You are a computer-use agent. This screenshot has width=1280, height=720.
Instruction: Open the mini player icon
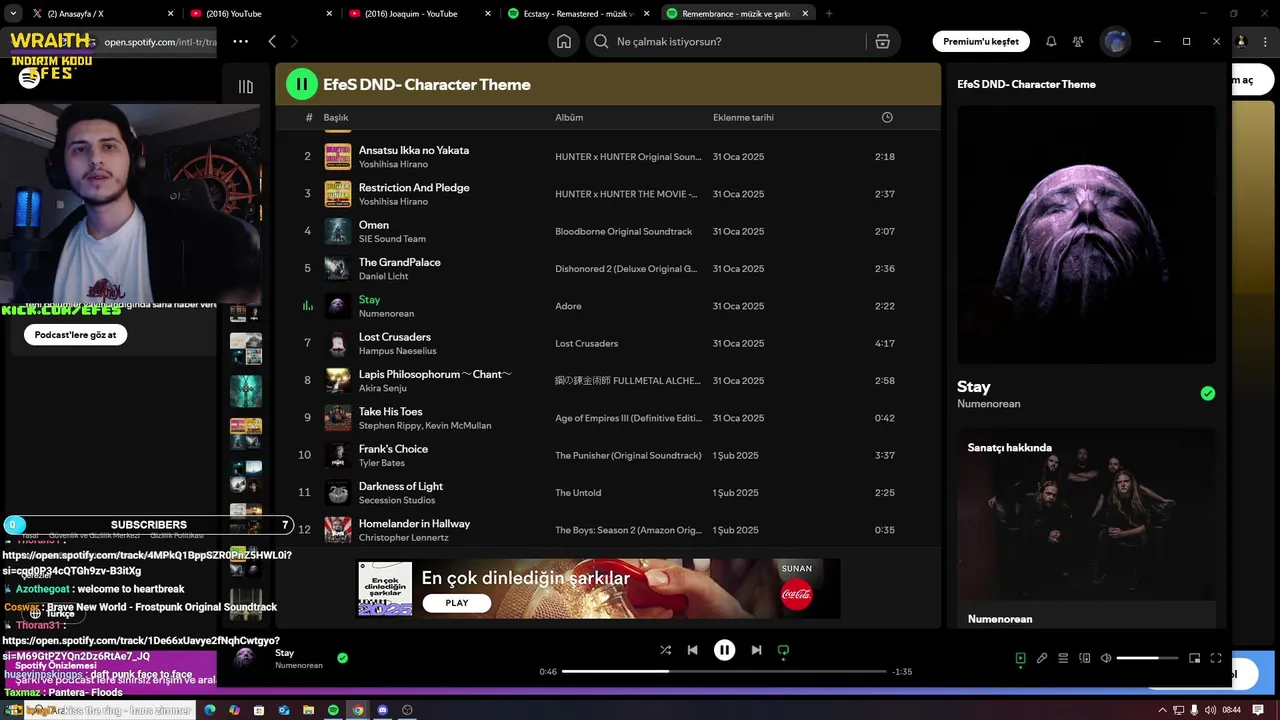point(1194,658)
